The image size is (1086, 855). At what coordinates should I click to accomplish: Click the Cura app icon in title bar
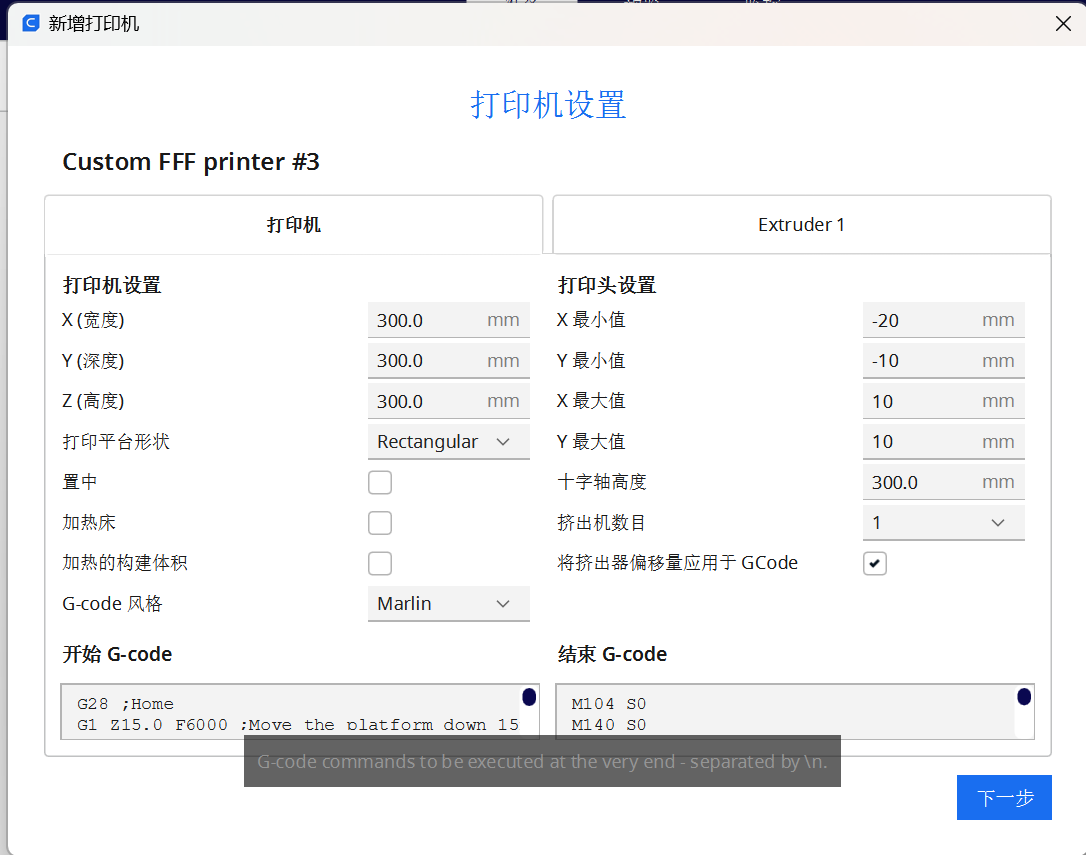point(30,23)
